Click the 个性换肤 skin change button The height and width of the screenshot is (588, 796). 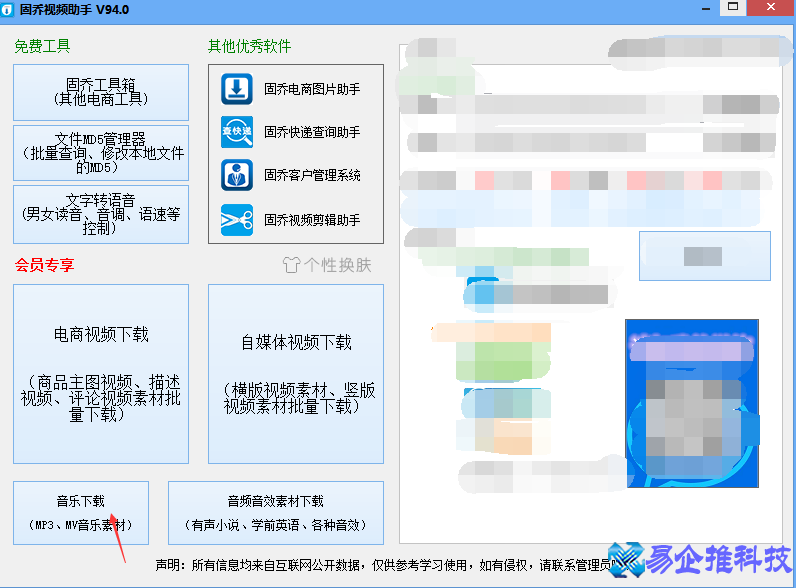pyautogui.click(x=327, y=265)
